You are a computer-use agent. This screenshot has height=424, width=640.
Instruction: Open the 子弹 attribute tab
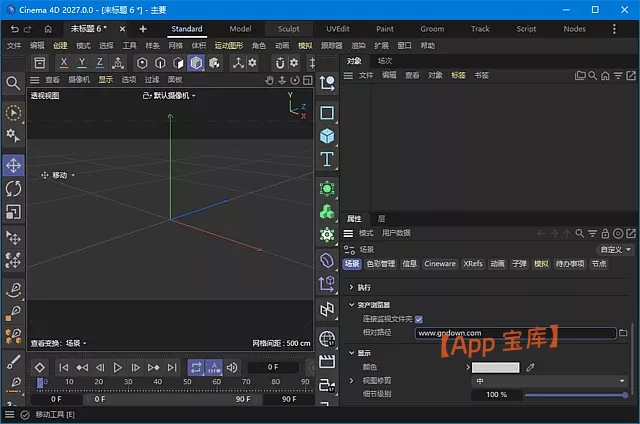519,264
